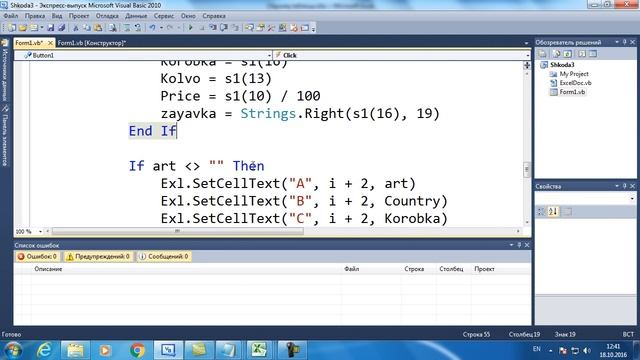The image size is (640, 360).
Task: Click the Find in files icon
Action: tap(112, 28)
